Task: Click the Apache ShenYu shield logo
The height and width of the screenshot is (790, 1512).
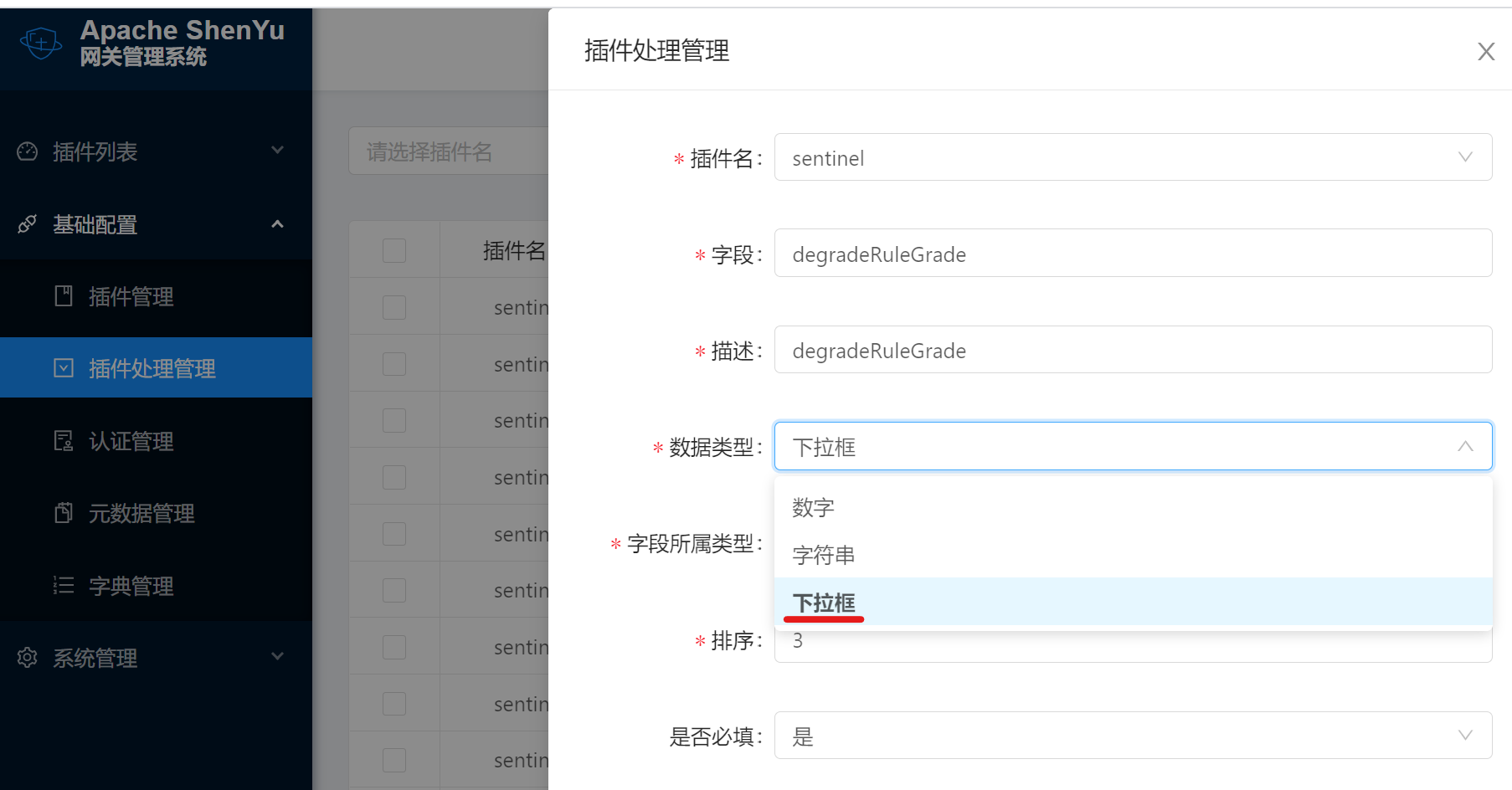Action: (41, 43)
